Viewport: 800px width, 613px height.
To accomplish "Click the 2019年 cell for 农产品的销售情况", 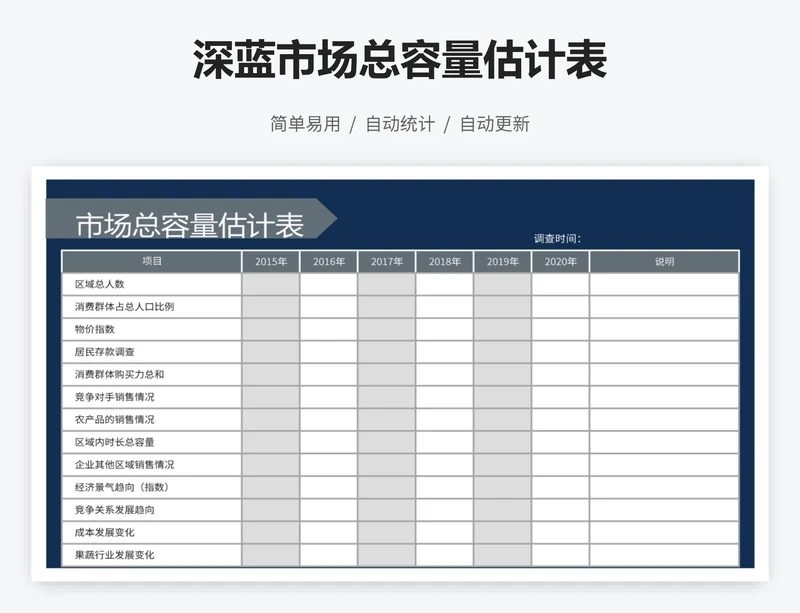I will [503, 419].
